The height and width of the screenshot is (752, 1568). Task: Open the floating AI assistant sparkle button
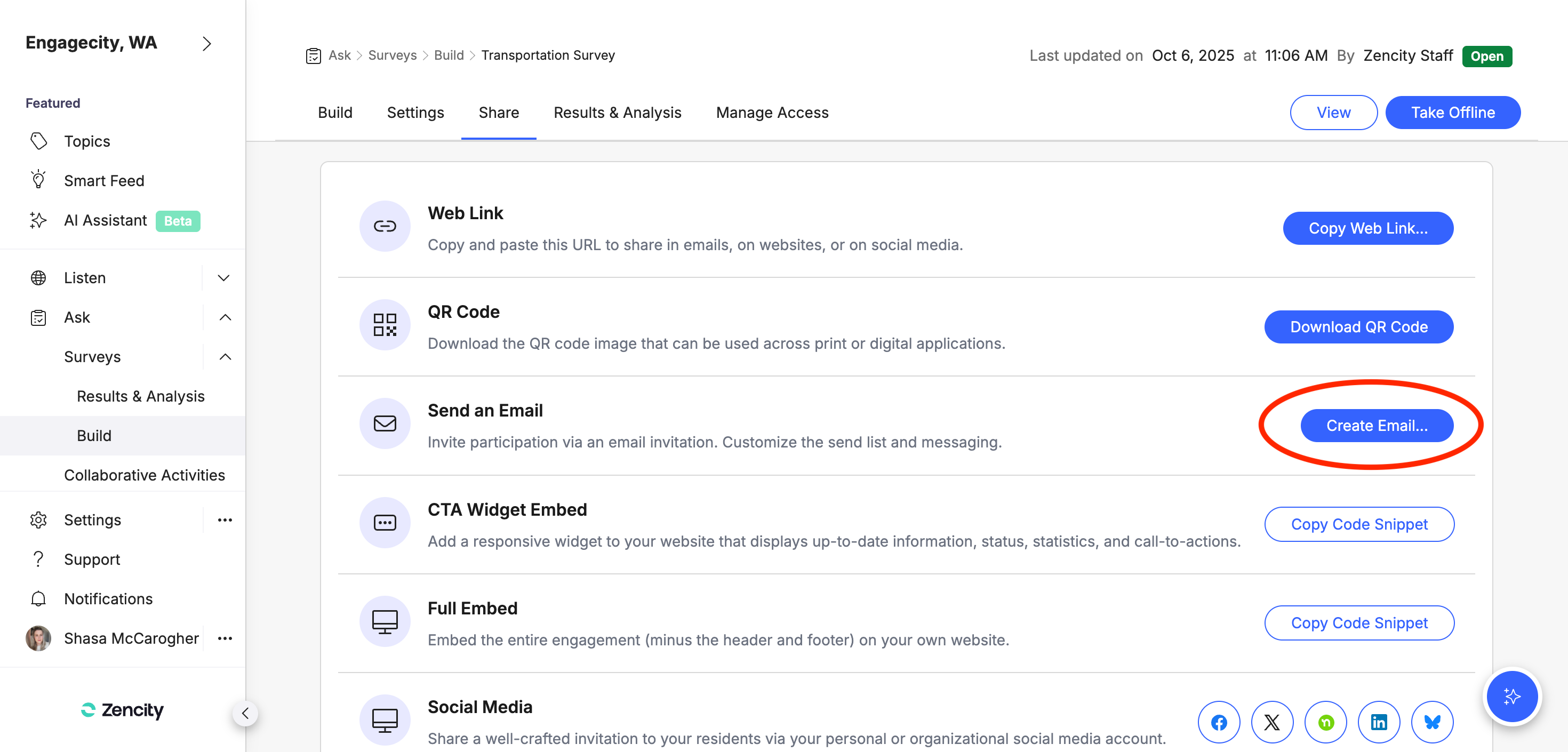pos(1512,696)
